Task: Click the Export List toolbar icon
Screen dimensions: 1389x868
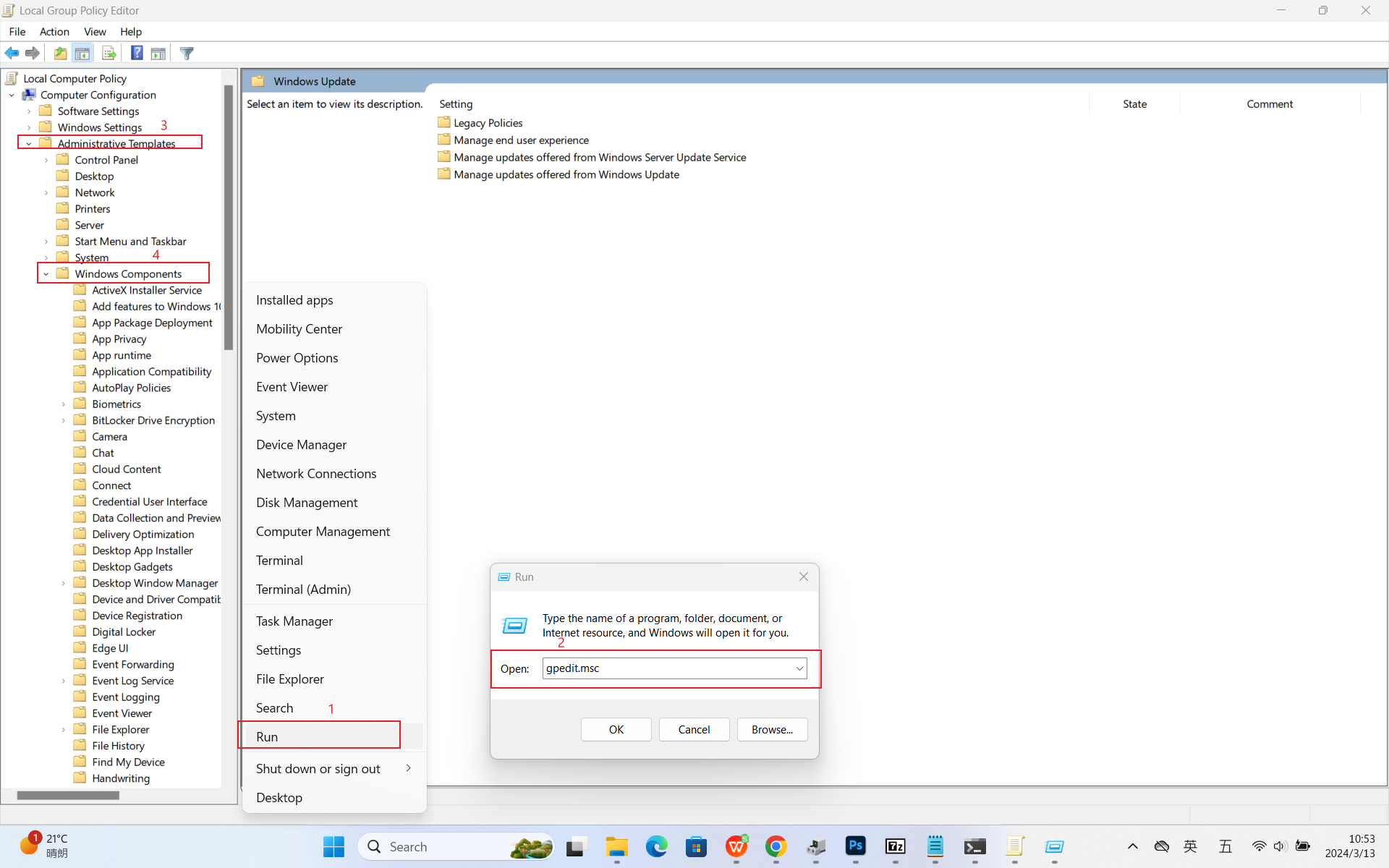Action: (109, 53)
